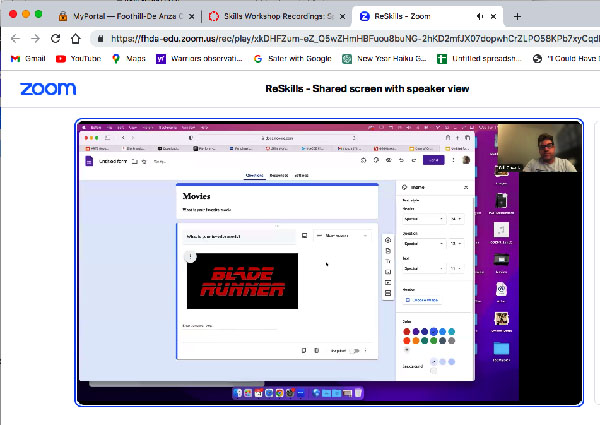The image size is (600, 425).
Task: Select the red theme color swatch
Action: [407, 331]
